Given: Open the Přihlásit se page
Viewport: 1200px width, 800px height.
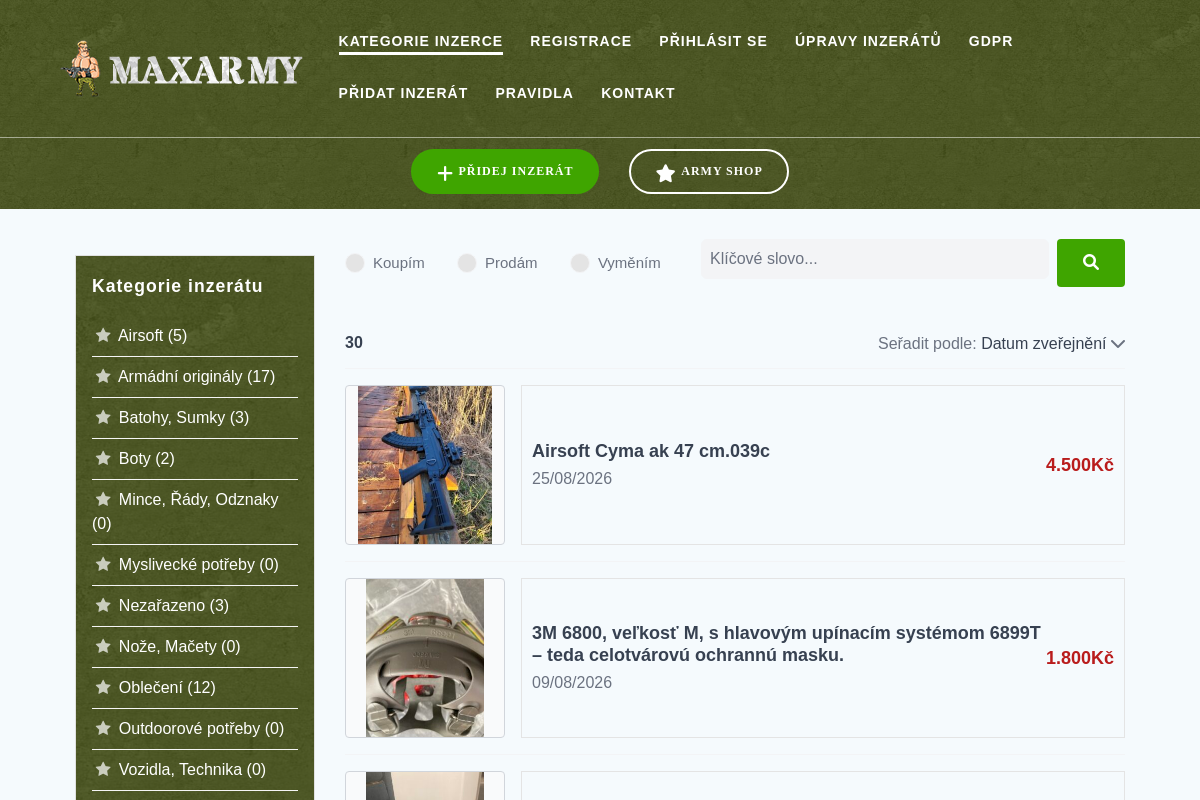Looking at the screenshot, I should (x=713, y=41).
